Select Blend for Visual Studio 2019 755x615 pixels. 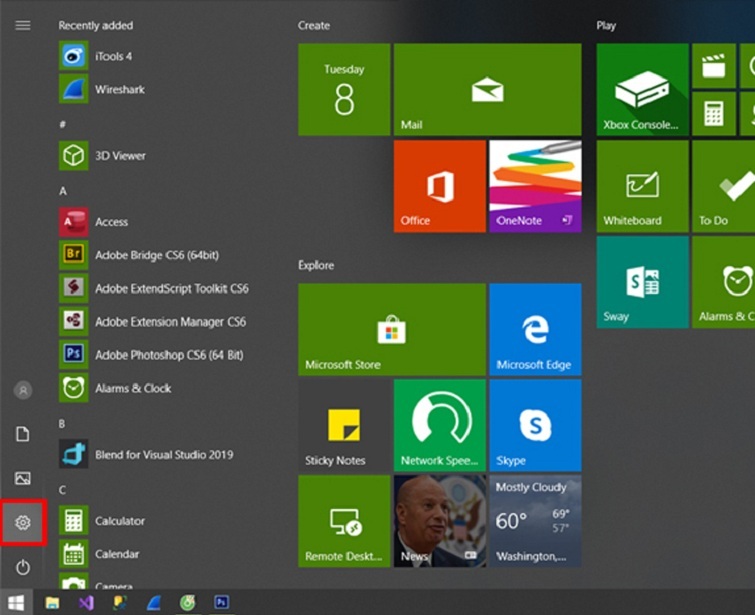point(163,455)
